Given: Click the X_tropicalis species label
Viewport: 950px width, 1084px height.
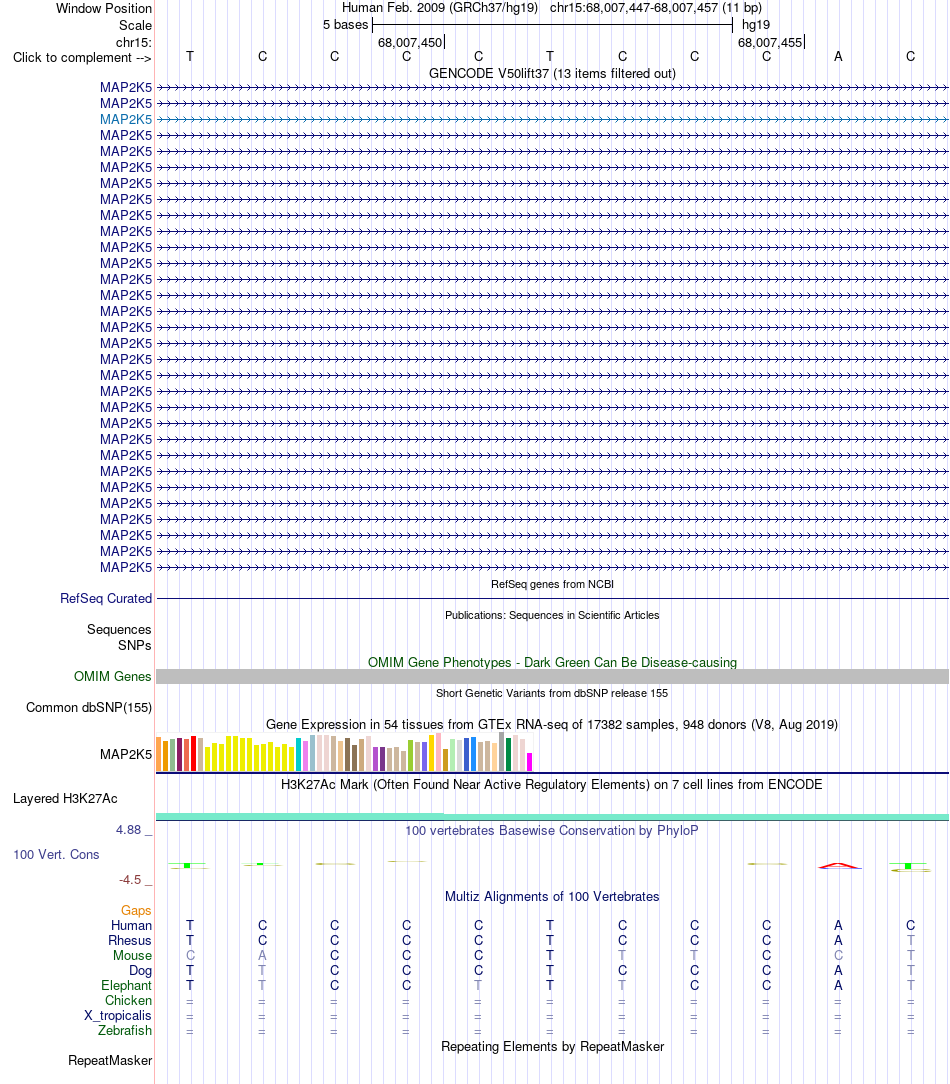Looking at the screenshot, I should pyautogui.click(x=118, y=1016).
